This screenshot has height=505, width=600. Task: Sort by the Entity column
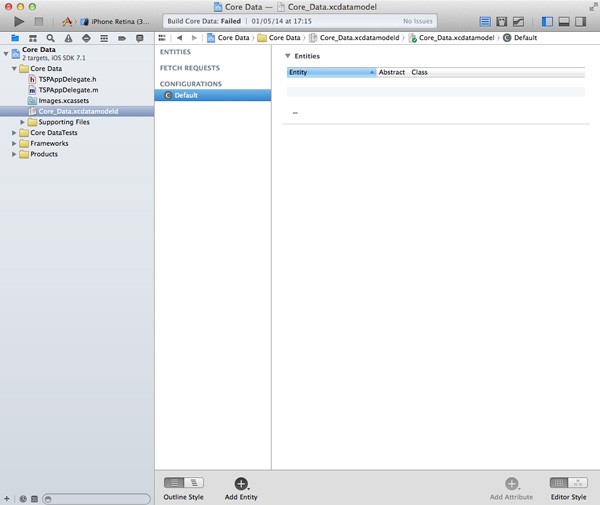point(331,72)
